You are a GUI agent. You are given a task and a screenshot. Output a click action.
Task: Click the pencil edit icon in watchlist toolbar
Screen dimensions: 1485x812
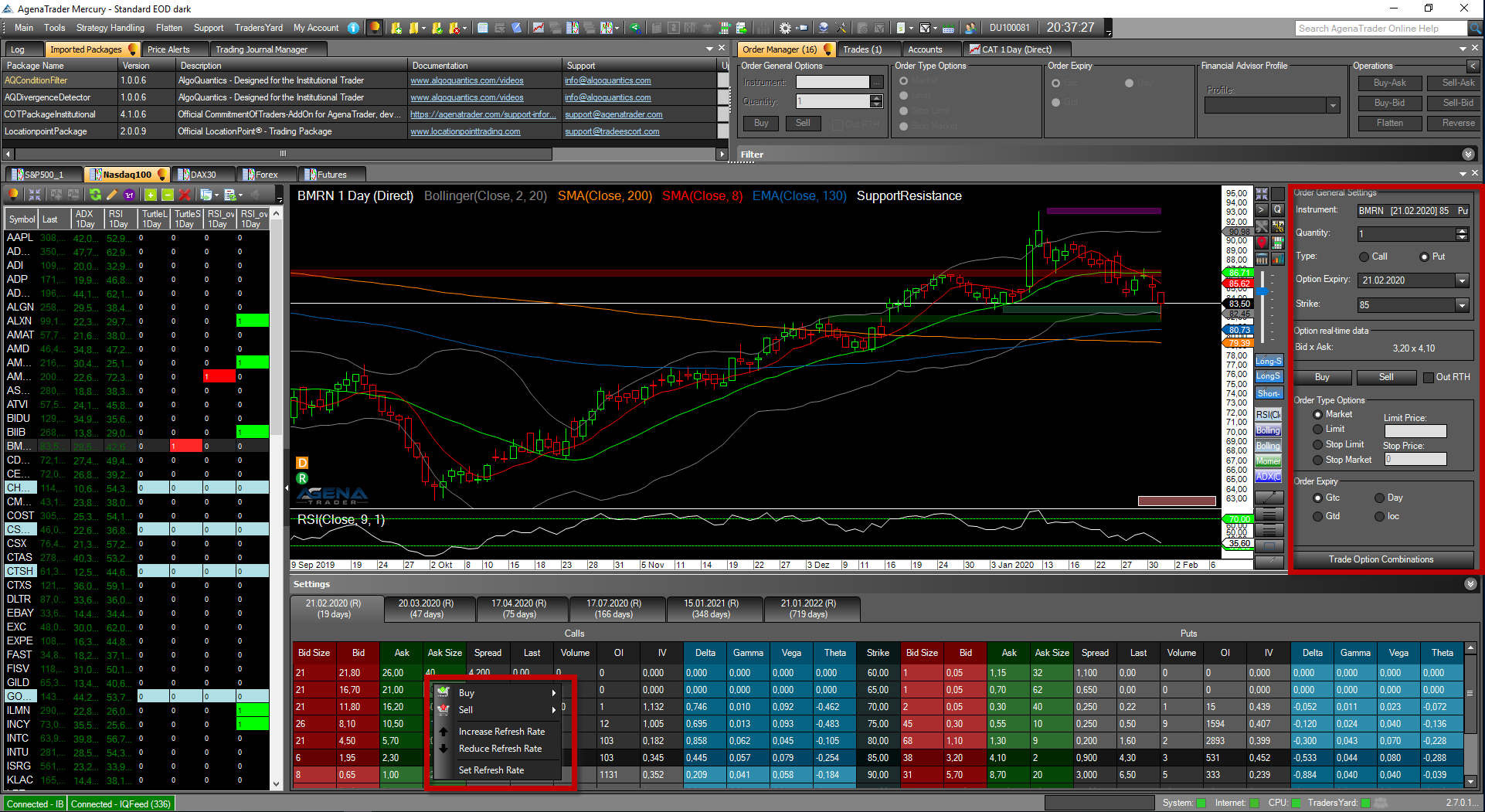(x=112, y=195)
